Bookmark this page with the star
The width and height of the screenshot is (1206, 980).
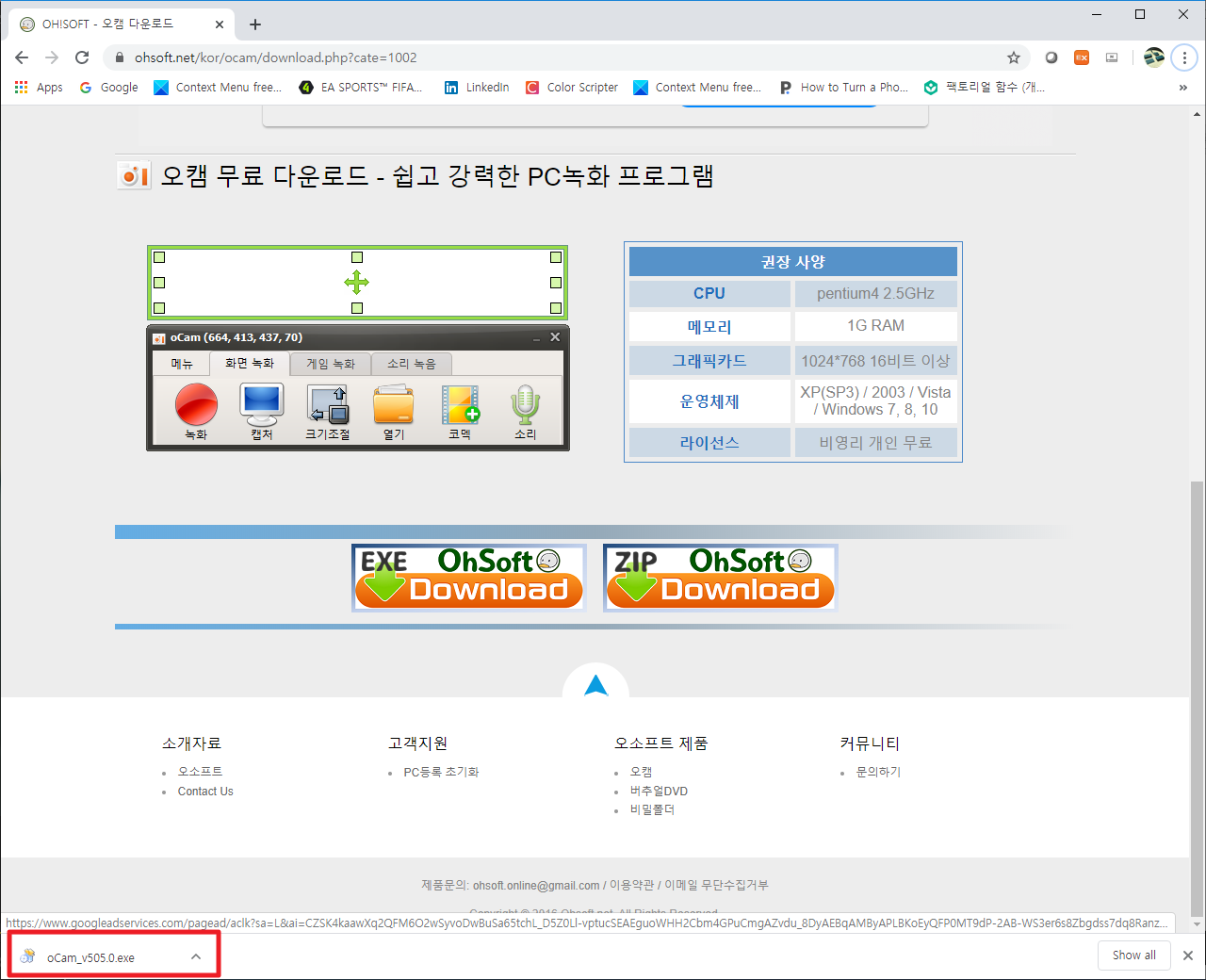click(1014, 57)
